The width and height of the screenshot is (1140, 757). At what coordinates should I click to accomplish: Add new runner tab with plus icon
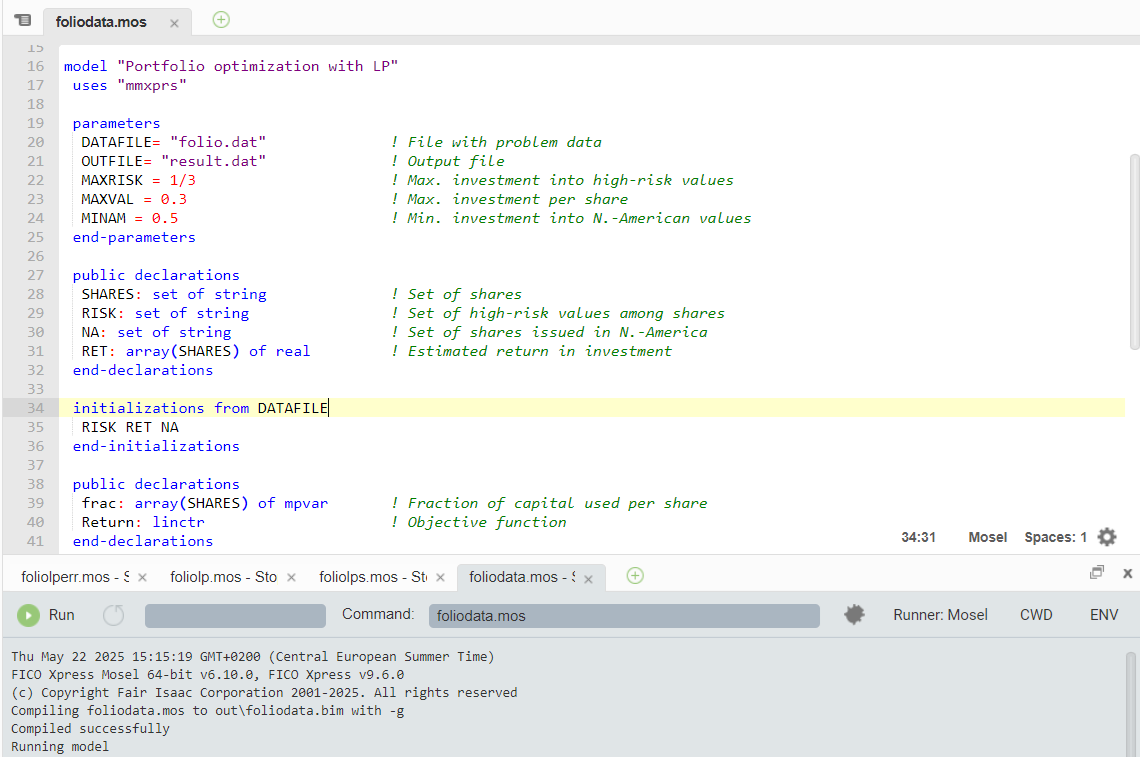point(635,575)
